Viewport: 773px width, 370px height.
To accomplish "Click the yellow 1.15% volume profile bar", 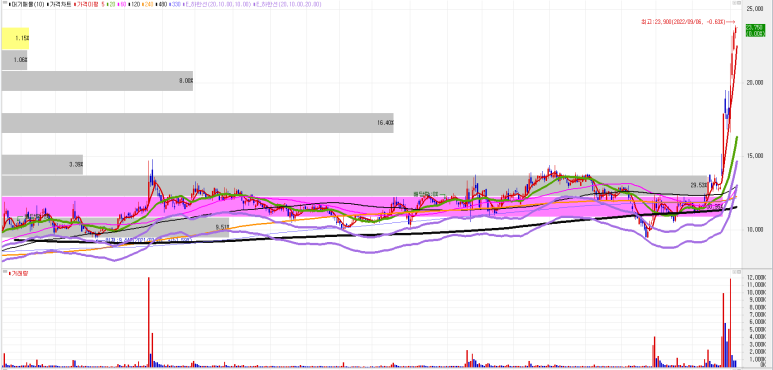I will coord(15,38).
